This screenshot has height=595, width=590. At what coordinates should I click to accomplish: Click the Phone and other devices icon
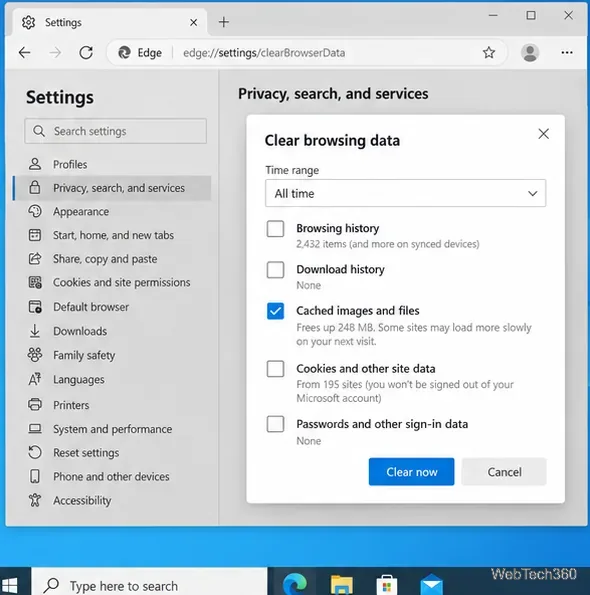coord(35,476)
